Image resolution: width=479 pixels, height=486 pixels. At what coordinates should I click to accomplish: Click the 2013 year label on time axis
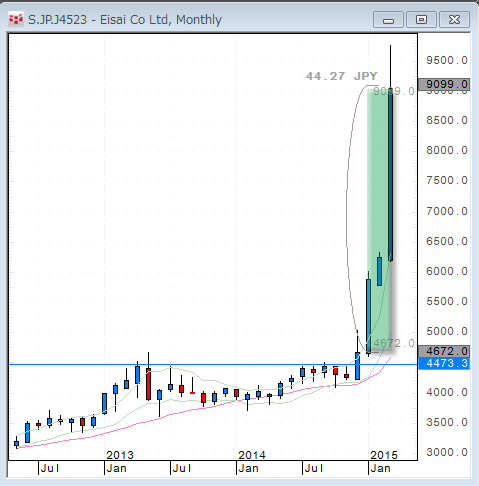tap(120, 455)
